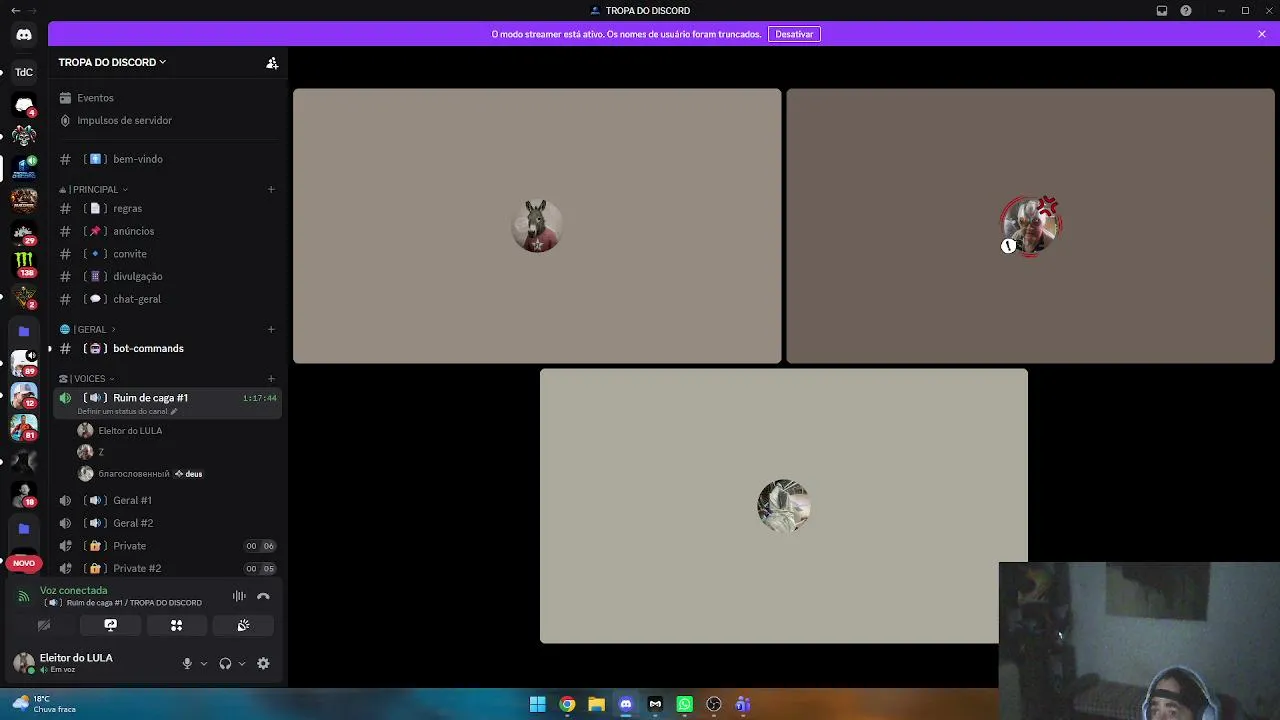Open the divulgação channel
This screenshot has width=1280, height=720.
(x=167, y=276)
